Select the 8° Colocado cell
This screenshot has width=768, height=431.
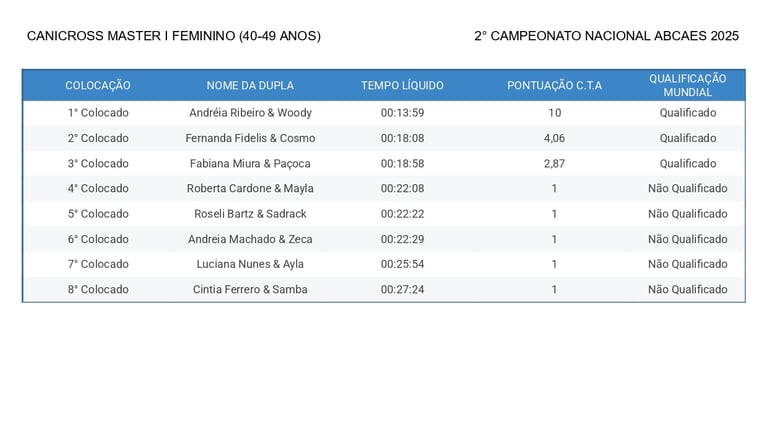click(x=98, y=289)
